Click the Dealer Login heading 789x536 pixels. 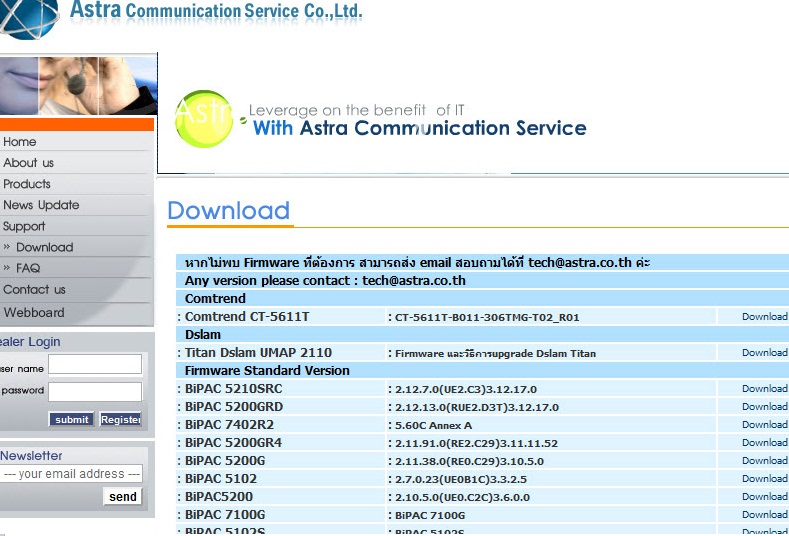pyautogui.click(x=30, y=342)
